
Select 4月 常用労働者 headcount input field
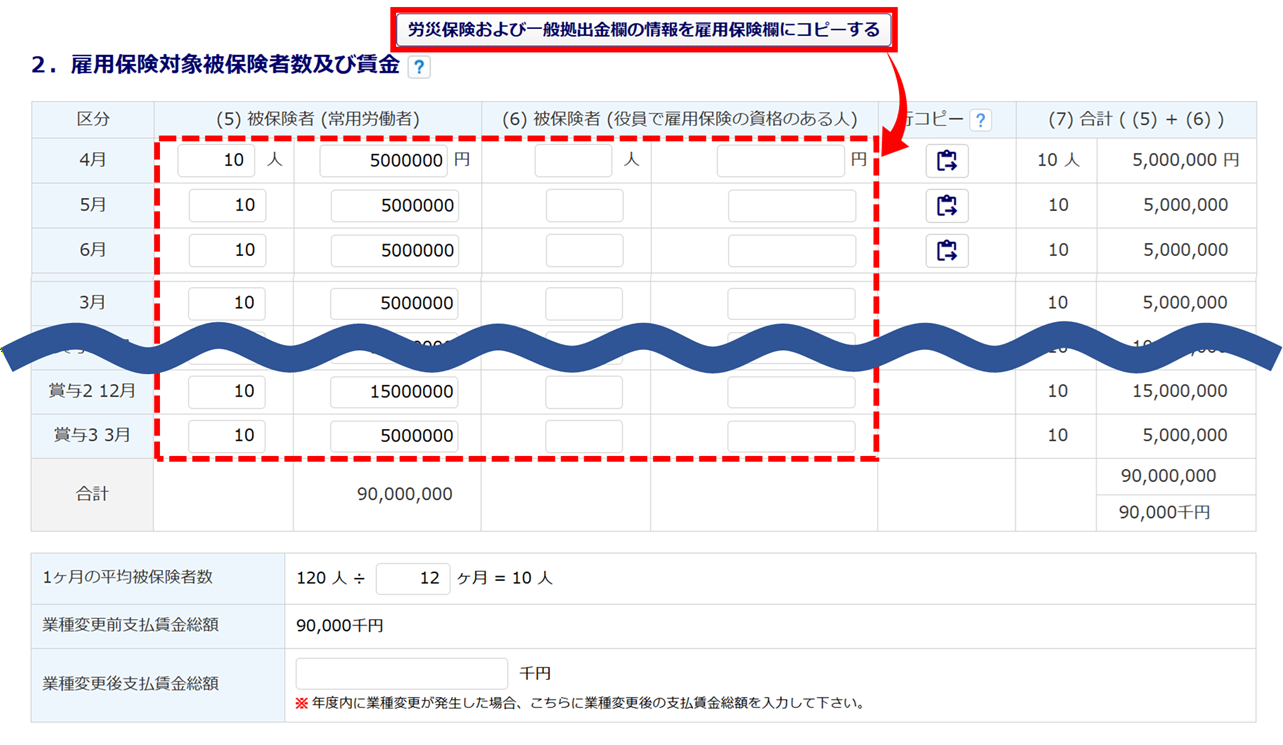[x=216, y=161]
